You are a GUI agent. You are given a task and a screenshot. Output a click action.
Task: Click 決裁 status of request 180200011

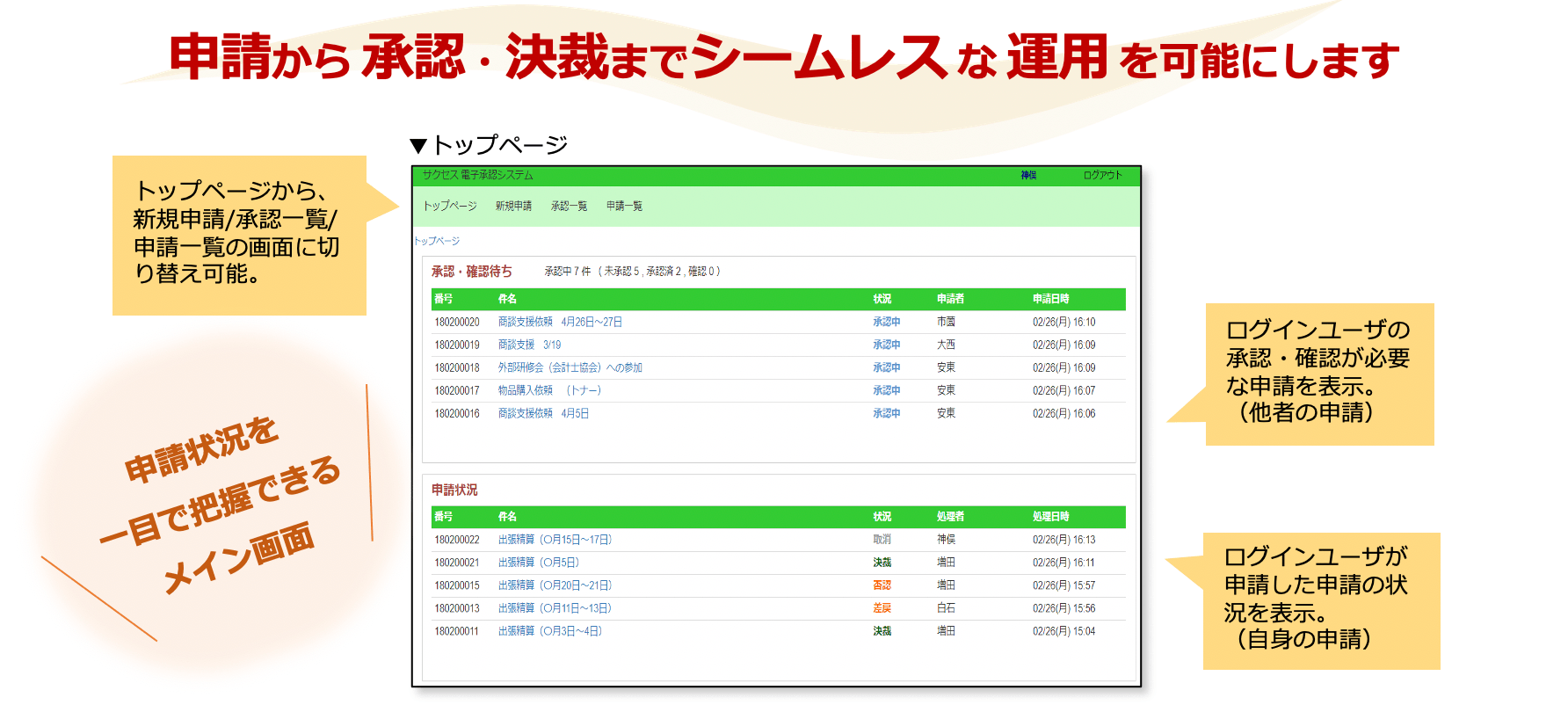[x=882, y=631]
